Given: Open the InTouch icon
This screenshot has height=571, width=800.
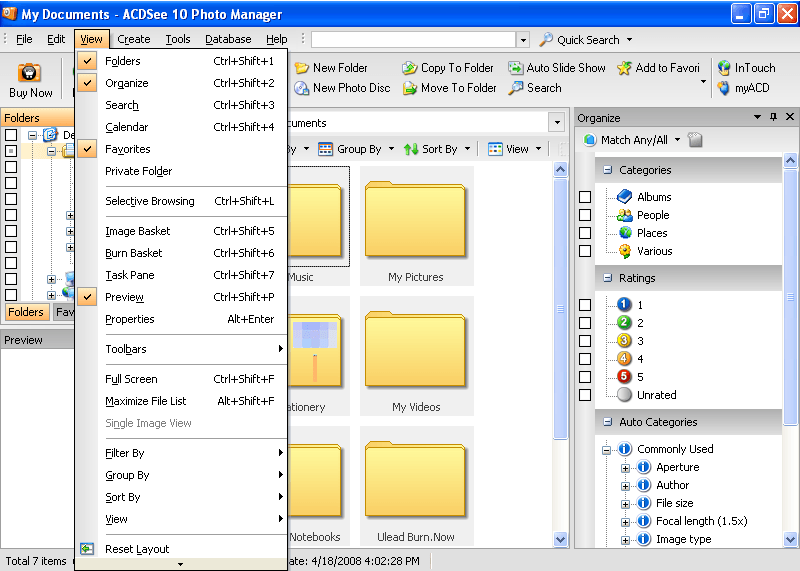Looking at the screenshot, I should click(x=723, y=68).
